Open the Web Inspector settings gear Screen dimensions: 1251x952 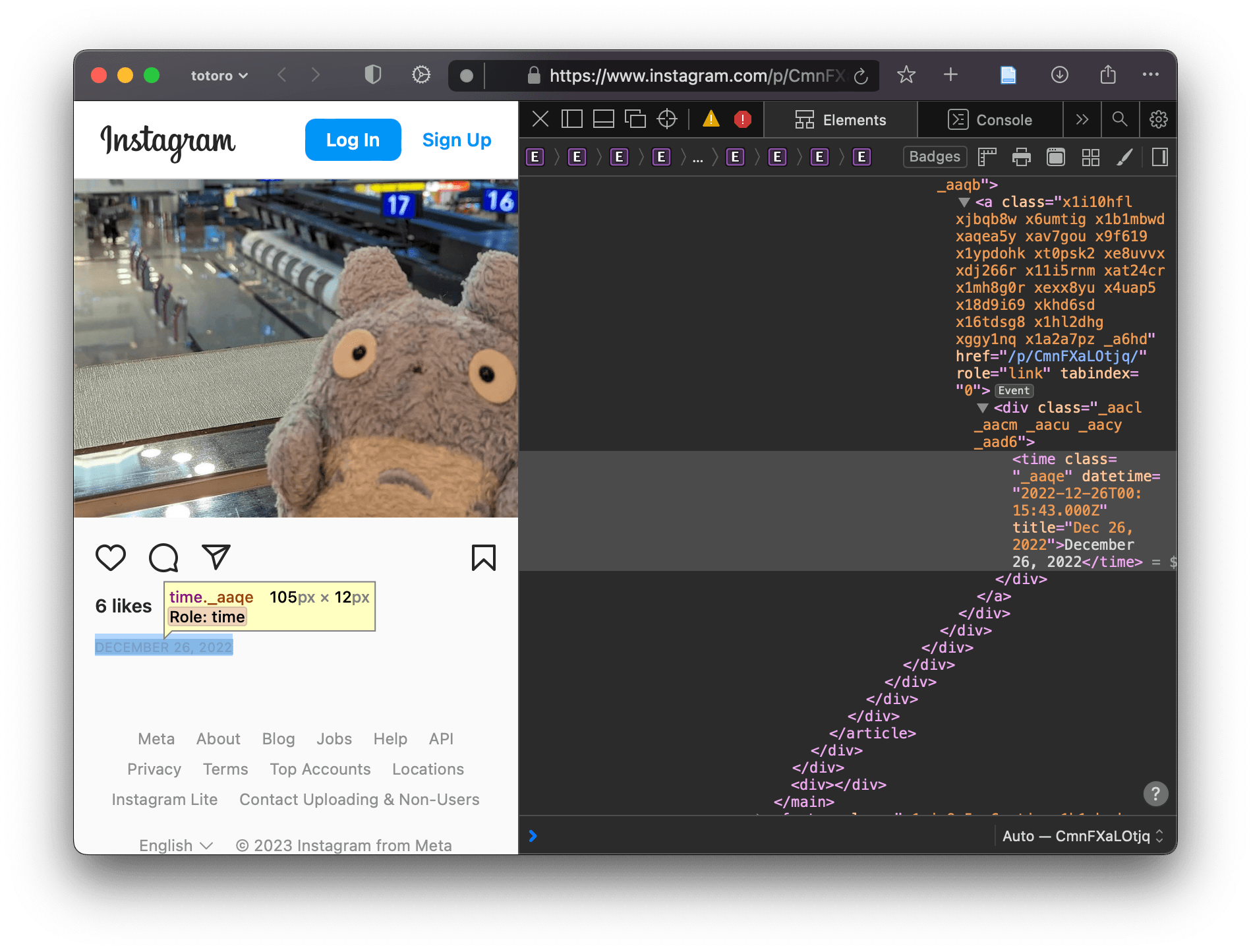(x=1158, y=119)
